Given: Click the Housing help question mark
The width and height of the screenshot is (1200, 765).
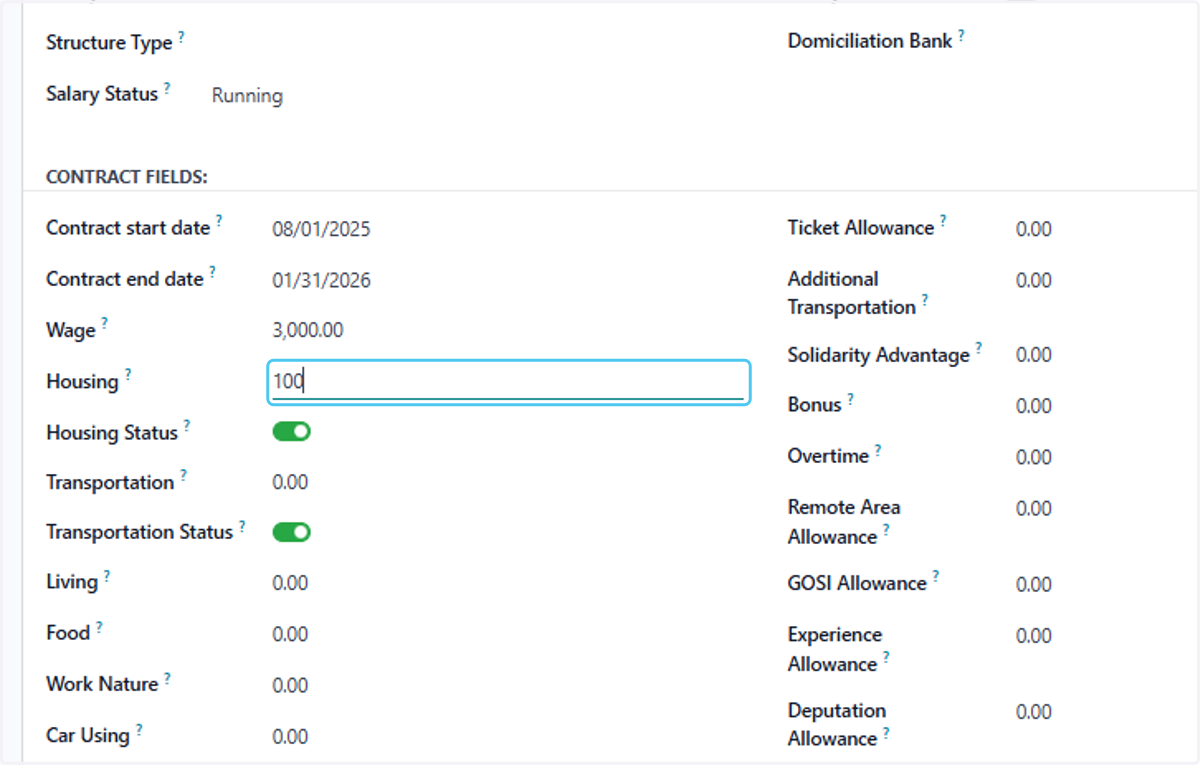Looking at the screenshot, I should click(127, 375).
